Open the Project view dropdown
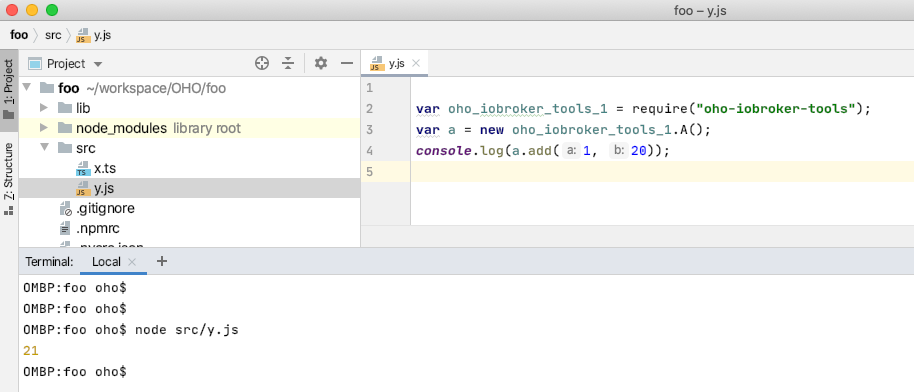 coord(98,64)
